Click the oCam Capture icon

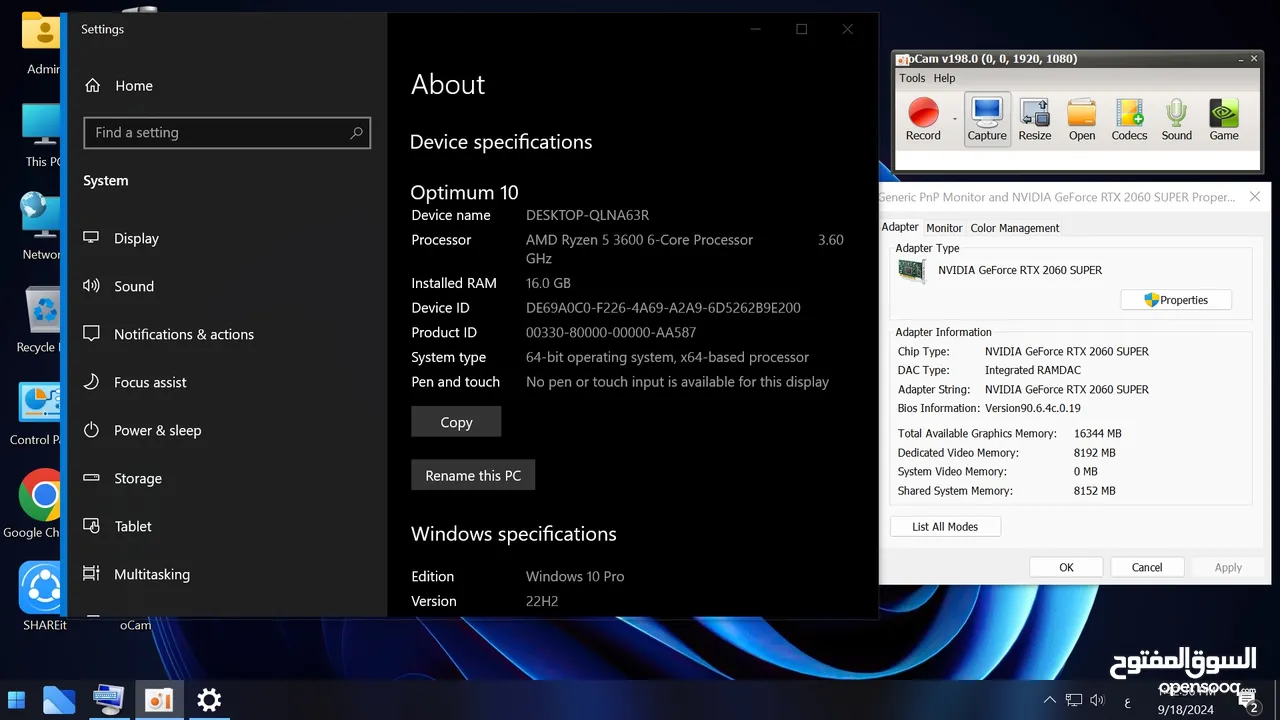(987, 119)
